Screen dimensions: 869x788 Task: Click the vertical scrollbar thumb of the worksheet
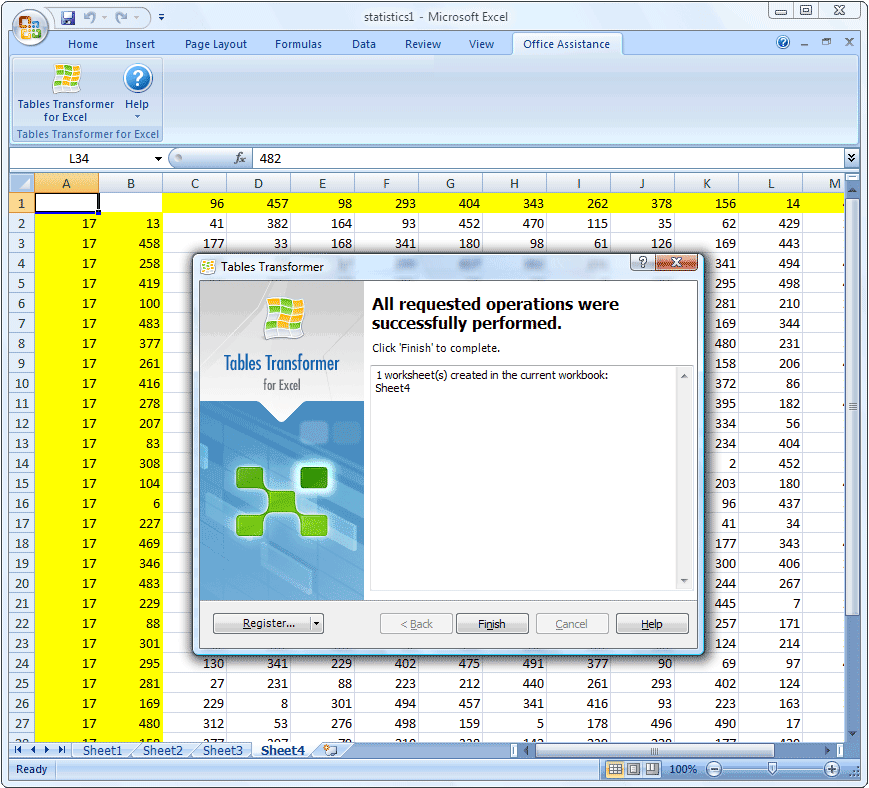(852, 407)
